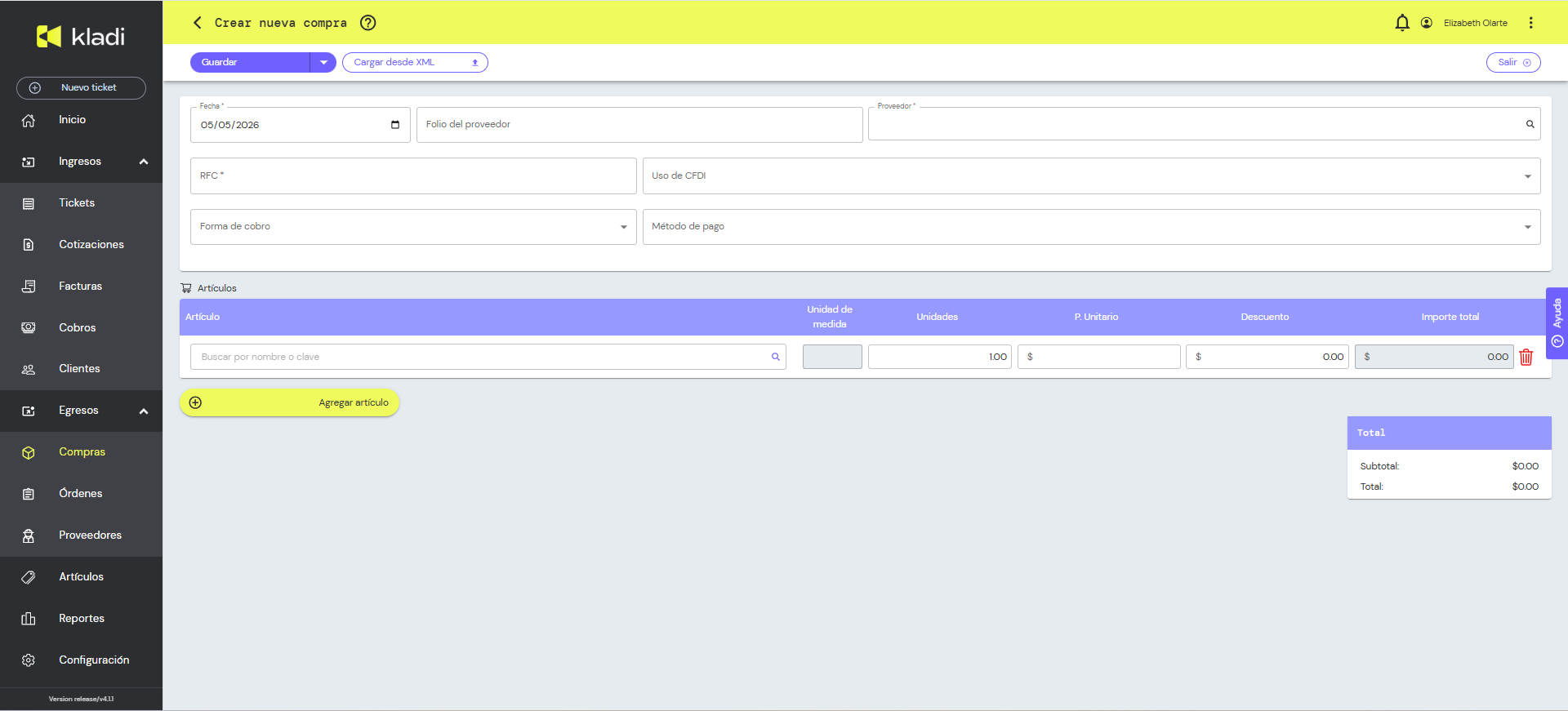Click the Ingresos sidebar icon
Viewport: 1568px width, 711px height.
[x=29, y=162]
